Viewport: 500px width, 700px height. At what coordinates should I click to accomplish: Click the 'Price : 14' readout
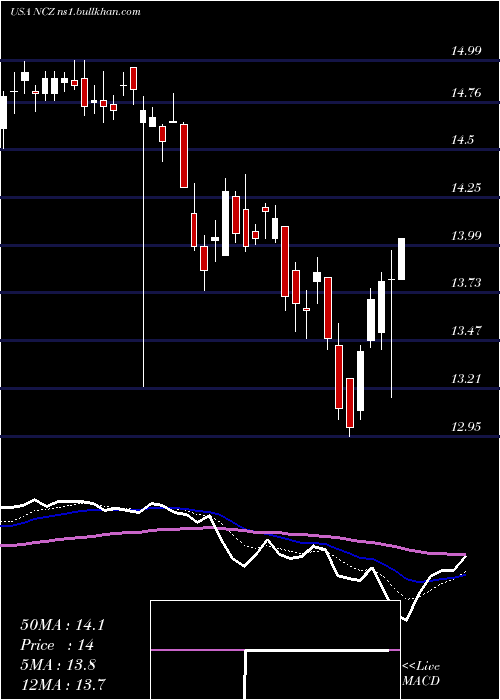[57, 645]
